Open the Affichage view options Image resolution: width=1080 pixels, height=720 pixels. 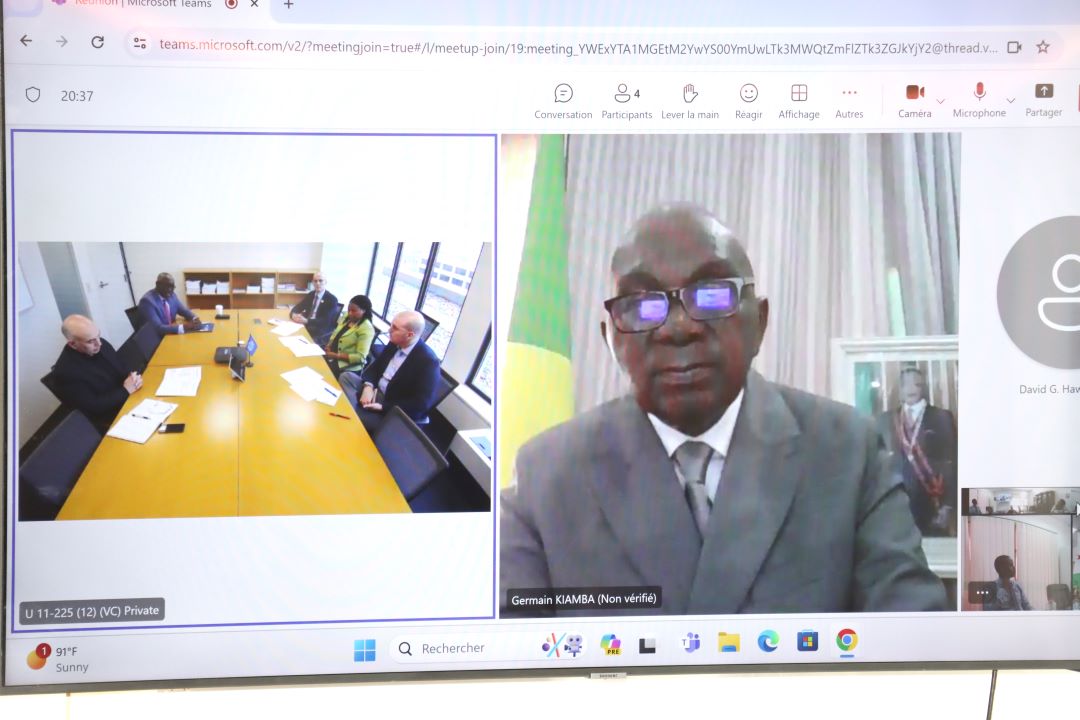coord(799,100)
